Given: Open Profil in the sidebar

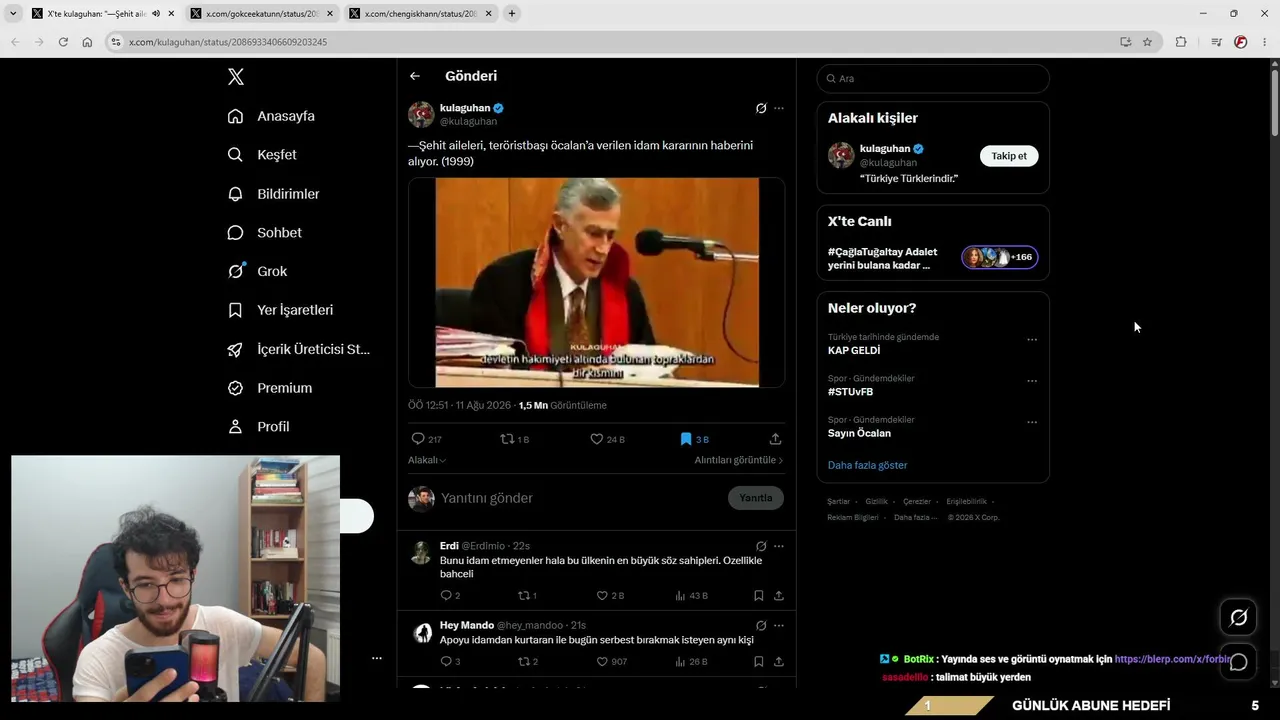Looking at the screenshot, I should [x=259, y=427].
